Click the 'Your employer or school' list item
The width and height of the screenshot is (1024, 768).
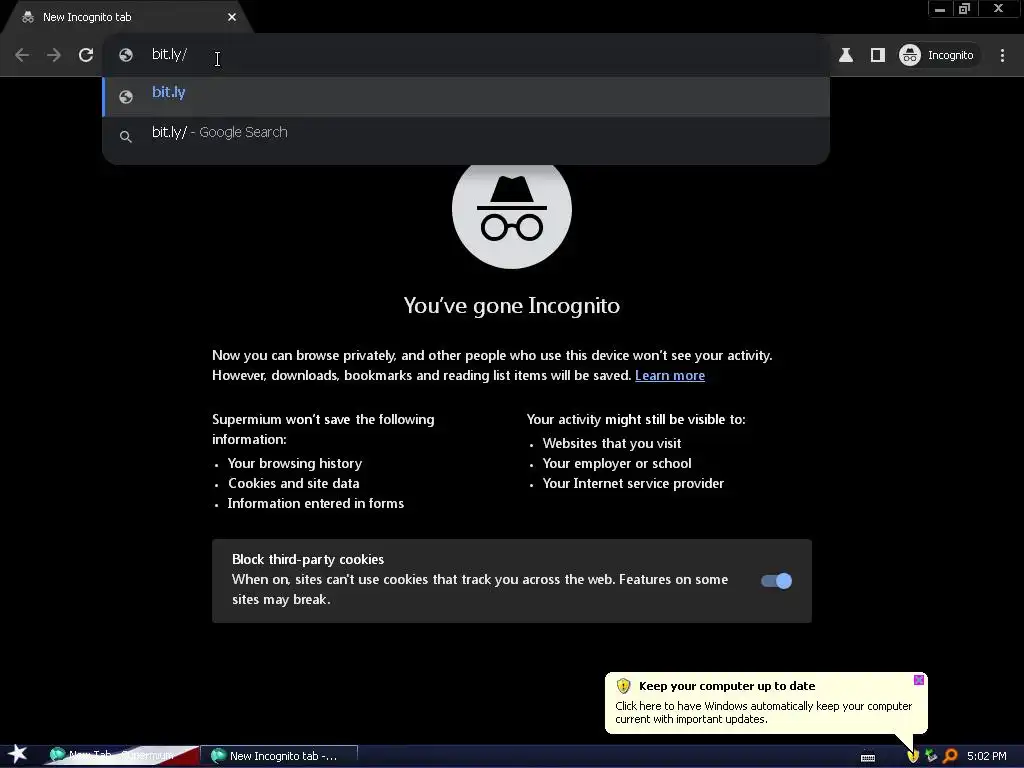617,463
